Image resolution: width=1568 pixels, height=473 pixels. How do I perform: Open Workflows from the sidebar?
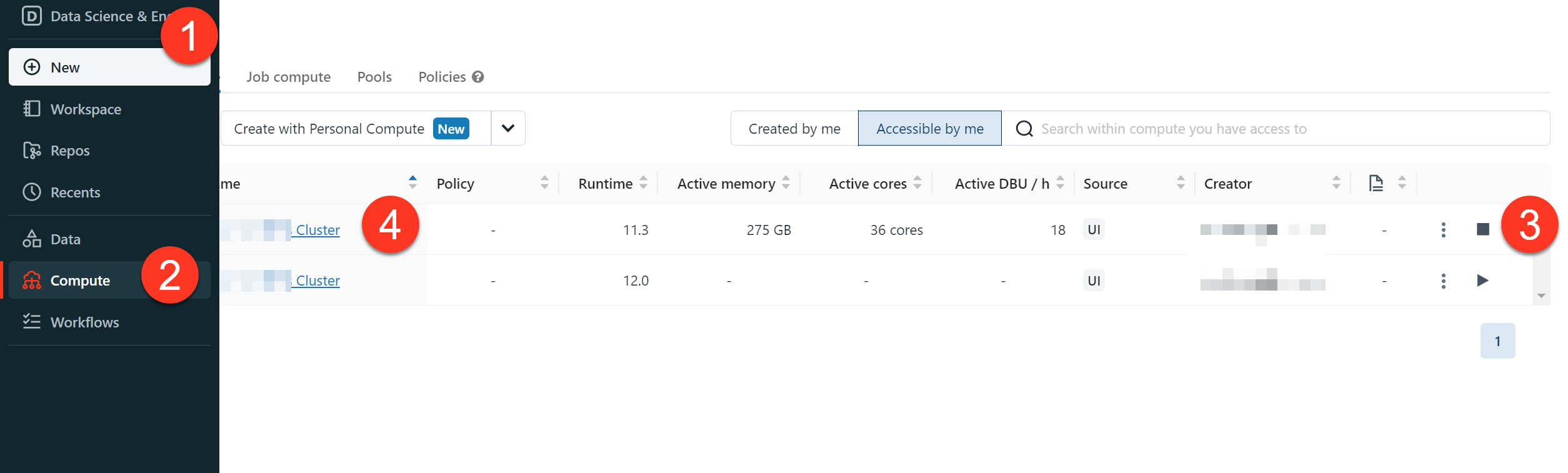84,322
